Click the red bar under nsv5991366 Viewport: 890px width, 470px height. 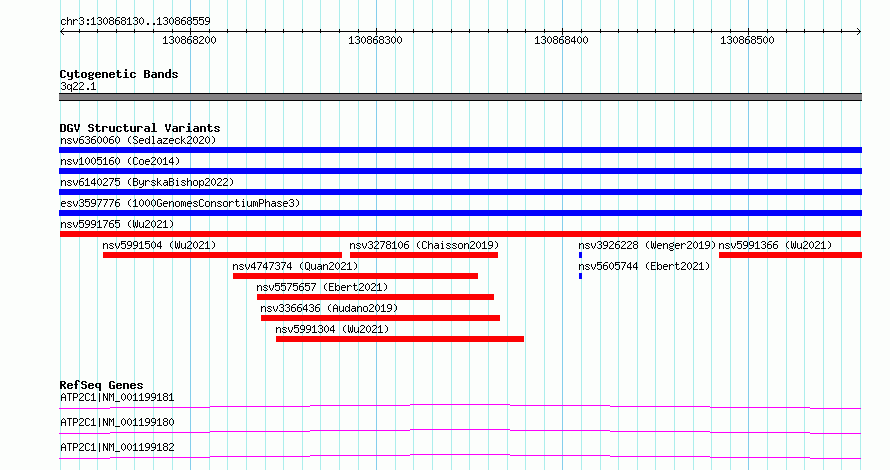point(790,255)
